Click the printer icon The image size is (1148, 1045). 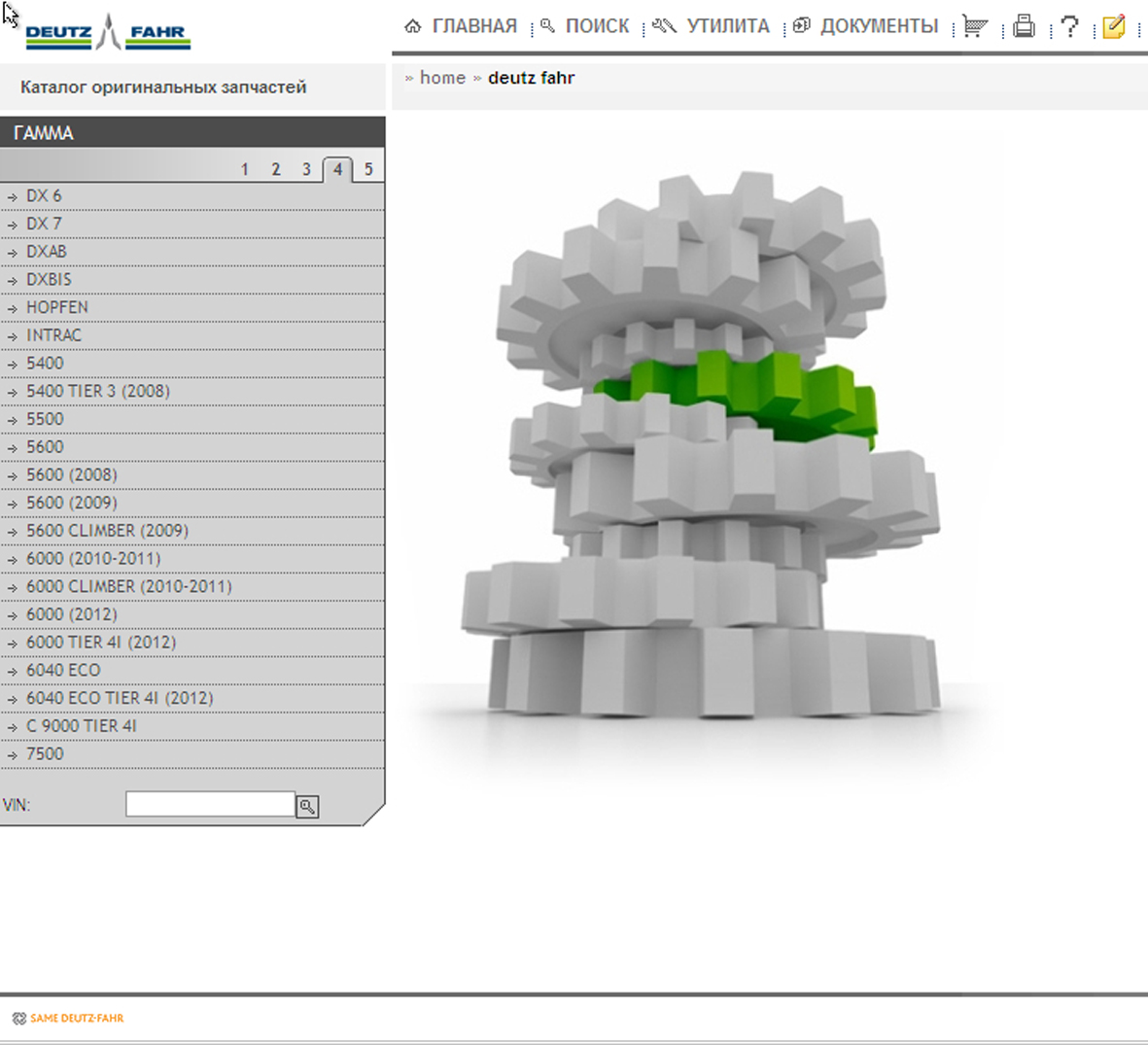point(1024,27)
